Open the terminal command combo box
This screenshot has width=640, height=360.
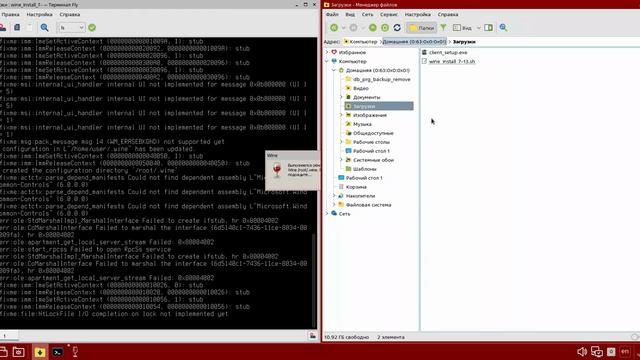click(71, 28)
